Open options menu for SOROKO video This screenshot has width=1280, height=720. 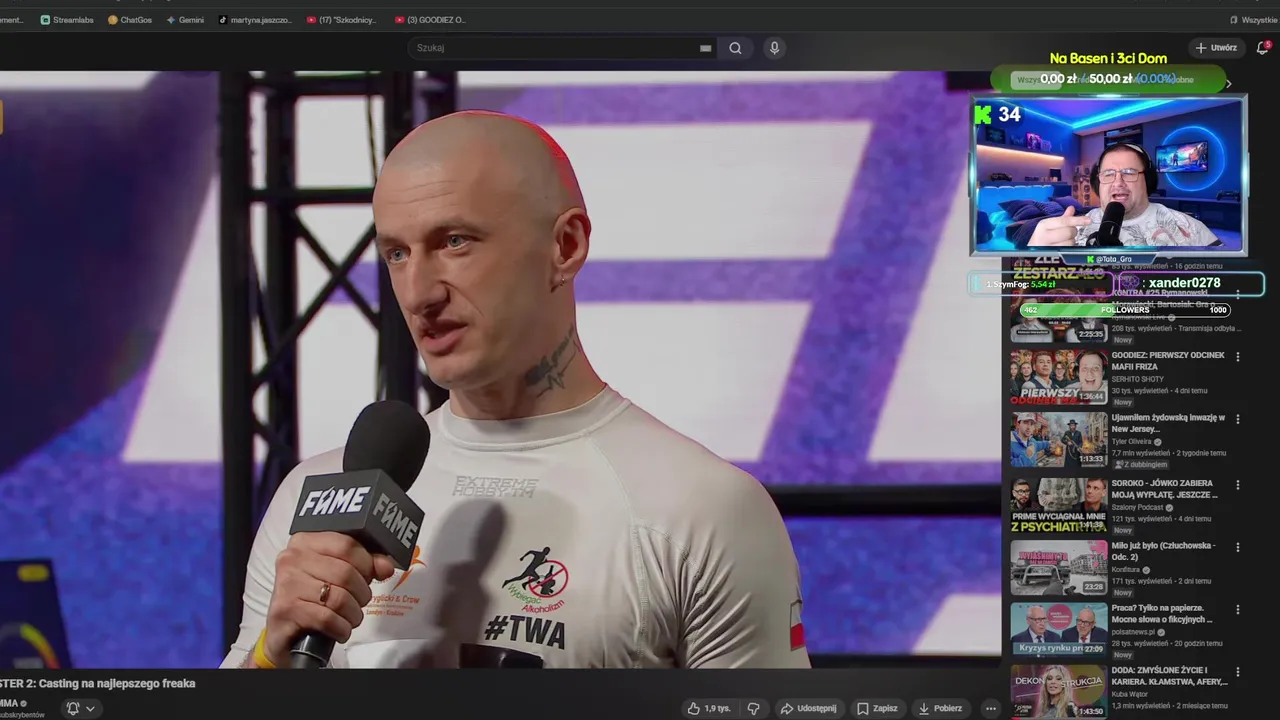point(1238,485)
